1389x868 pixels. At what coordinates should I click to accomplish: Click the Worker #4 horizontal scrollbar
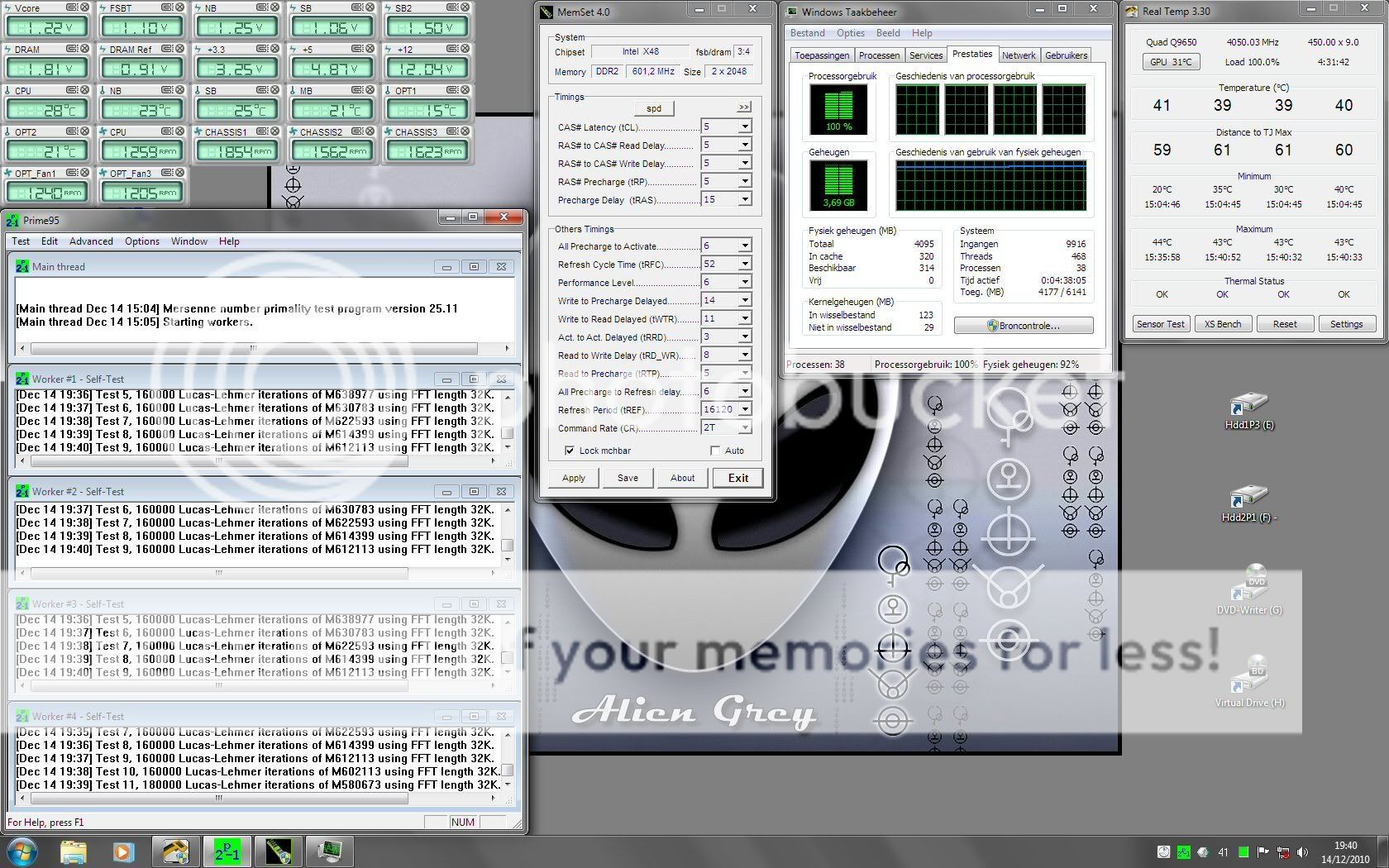[x=259, y=799]
